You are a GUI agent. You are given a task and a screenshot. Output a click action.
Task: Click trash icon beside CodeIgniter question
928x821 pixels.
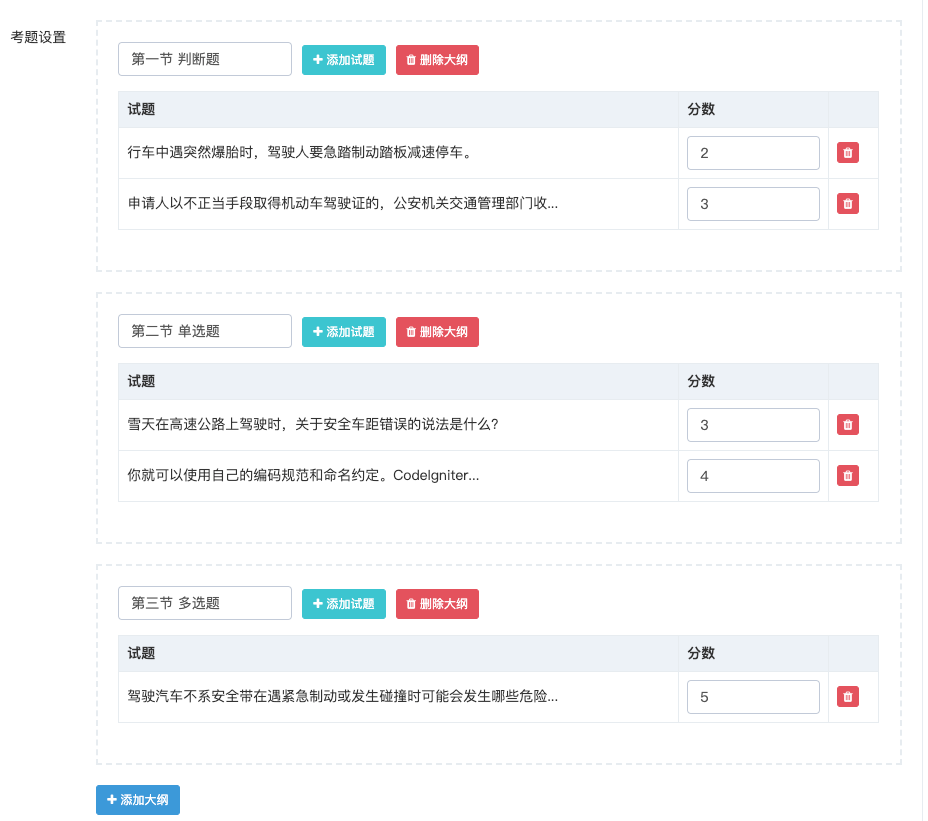click(847, 476)
